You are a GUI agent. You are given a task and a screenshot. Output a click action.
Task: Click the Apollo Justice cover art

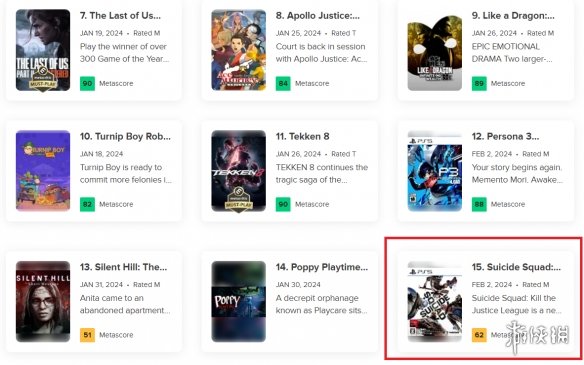click(239, 50)
